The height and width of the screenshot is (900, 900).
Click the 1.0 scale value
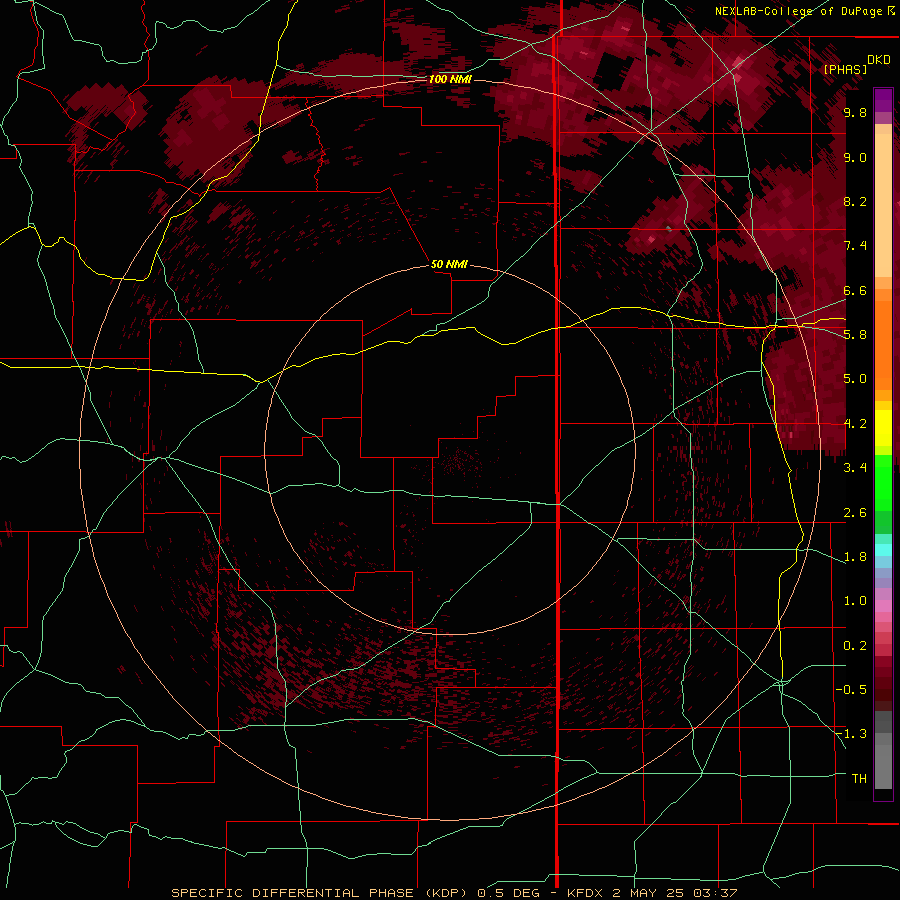point(855,601)
